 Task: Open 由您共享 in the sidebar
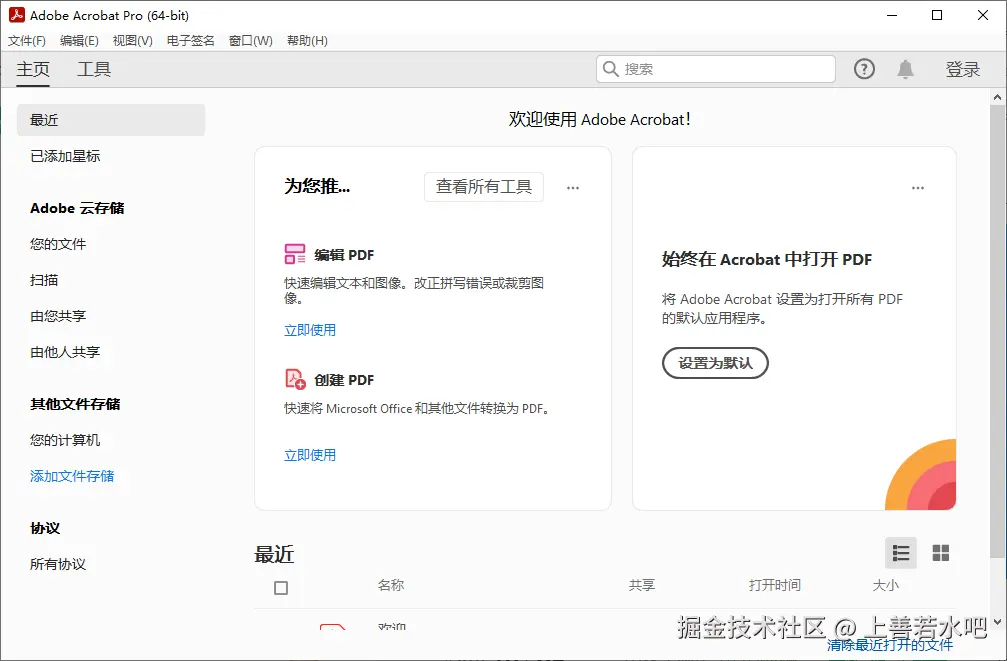tap(58, 316)
